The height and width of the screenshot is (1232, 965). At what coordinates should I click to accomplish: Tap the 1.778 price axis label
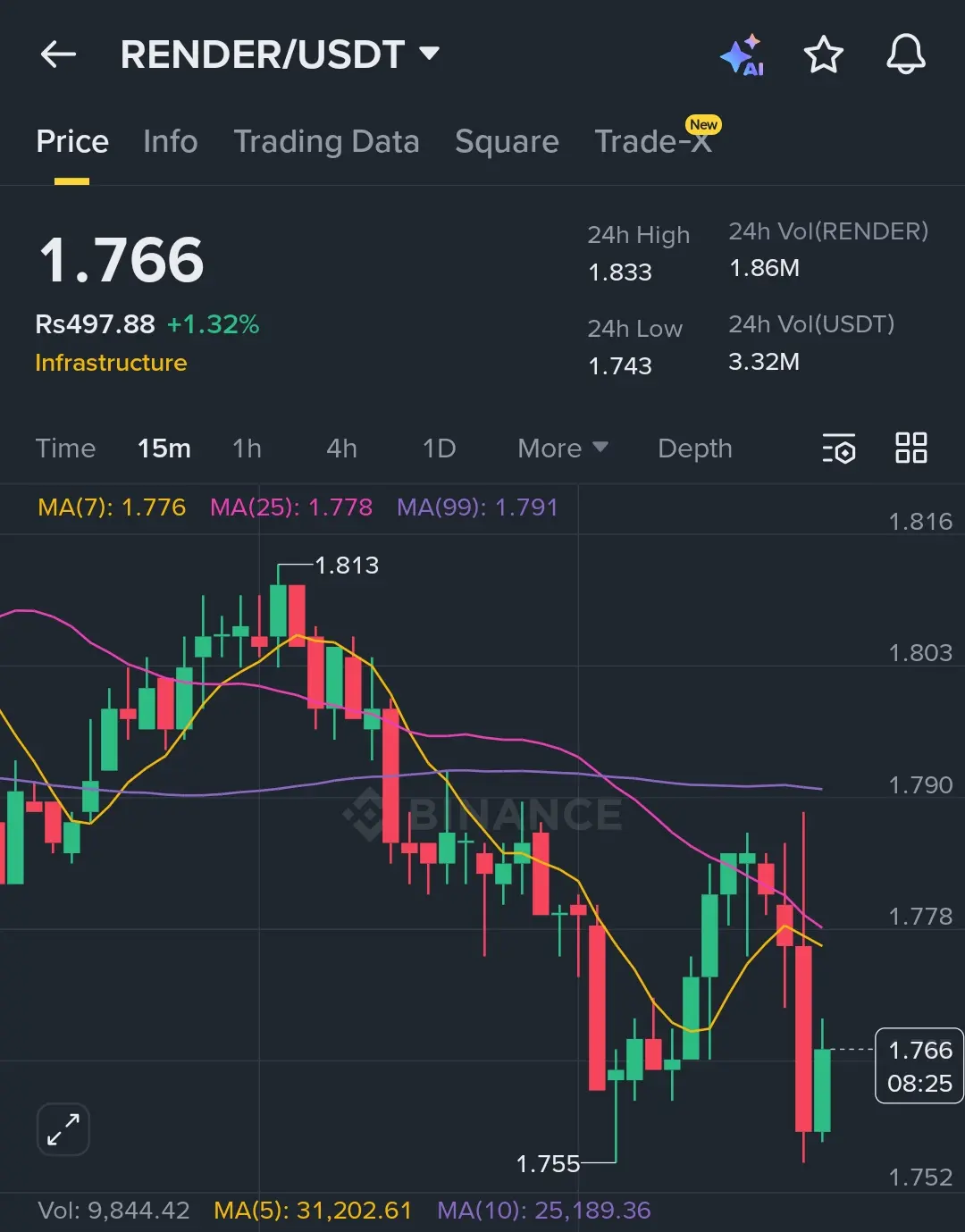point(920,917)
